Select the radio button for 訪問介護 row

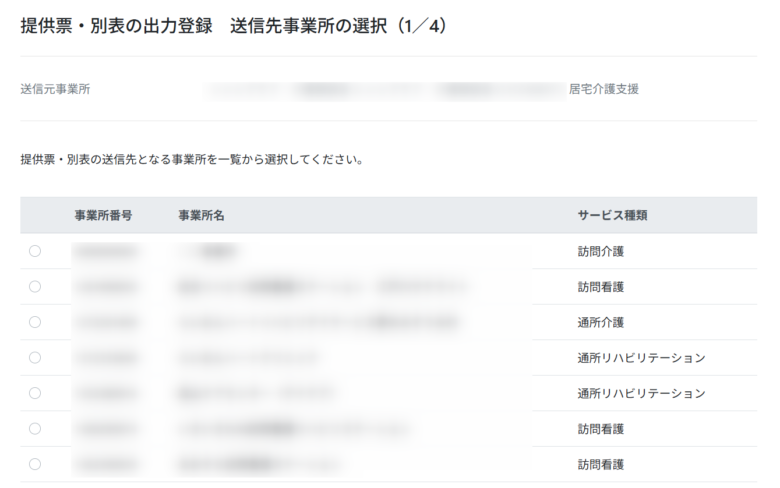35,251
